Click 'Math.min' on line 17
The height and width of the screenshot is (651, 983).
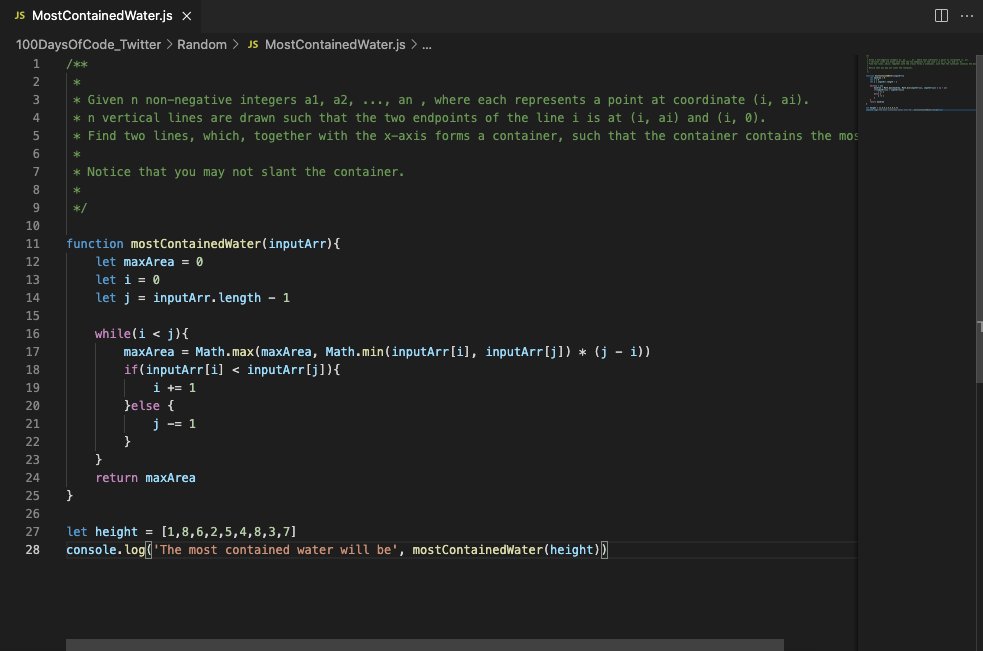click(354, 352)
